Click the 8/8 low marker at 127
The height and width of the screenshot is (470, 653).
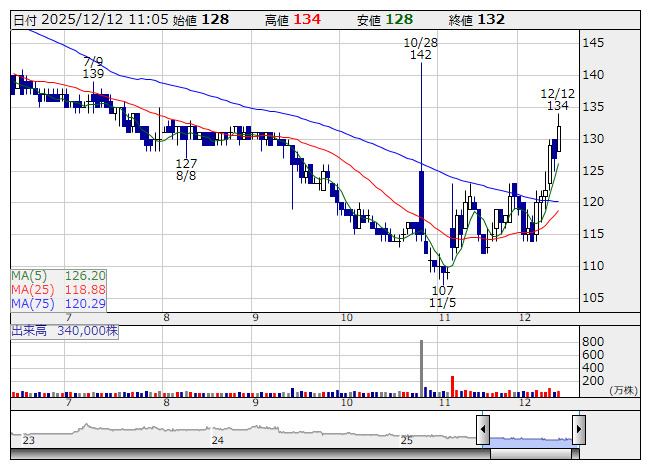[186, 169]
